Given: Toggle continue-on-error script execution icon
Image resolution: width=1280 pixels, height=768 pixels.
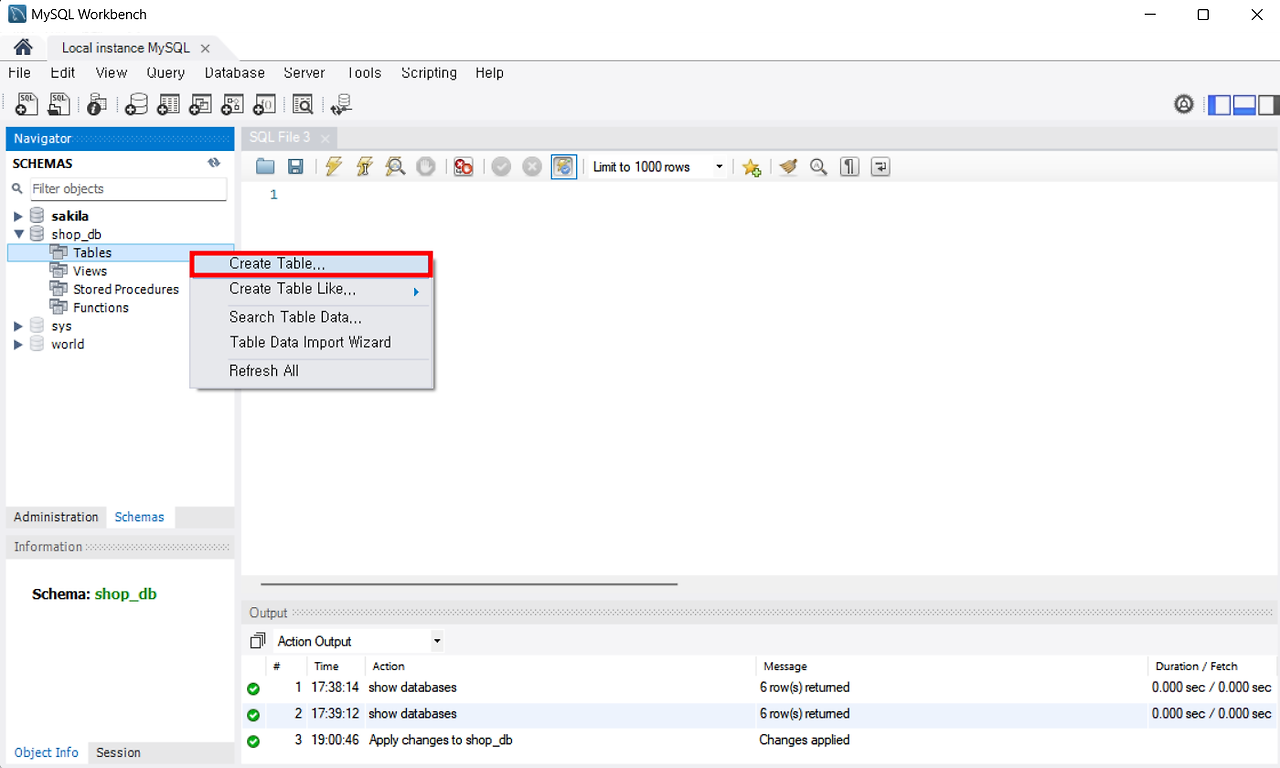Looking at the screenshot, I should coord(463,167).
